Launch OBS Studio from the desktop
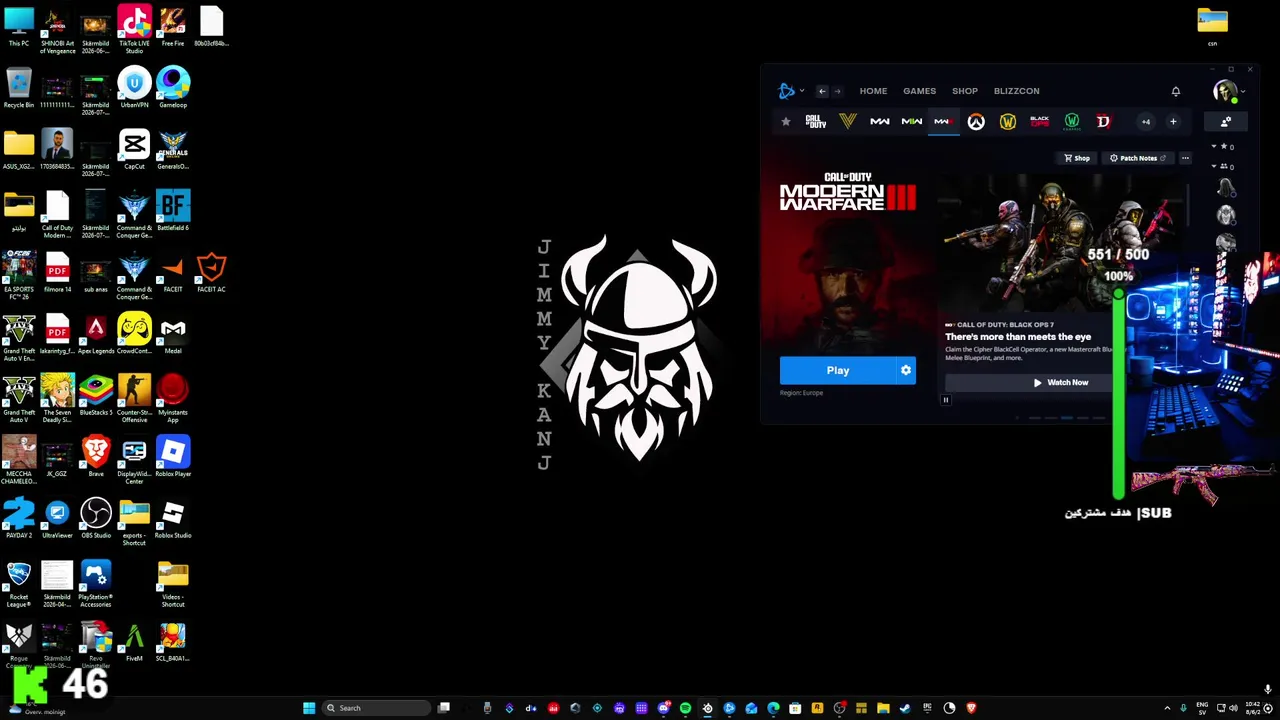Image resolution: width=1280 pixels, height=720 pixels. (96, 519)
